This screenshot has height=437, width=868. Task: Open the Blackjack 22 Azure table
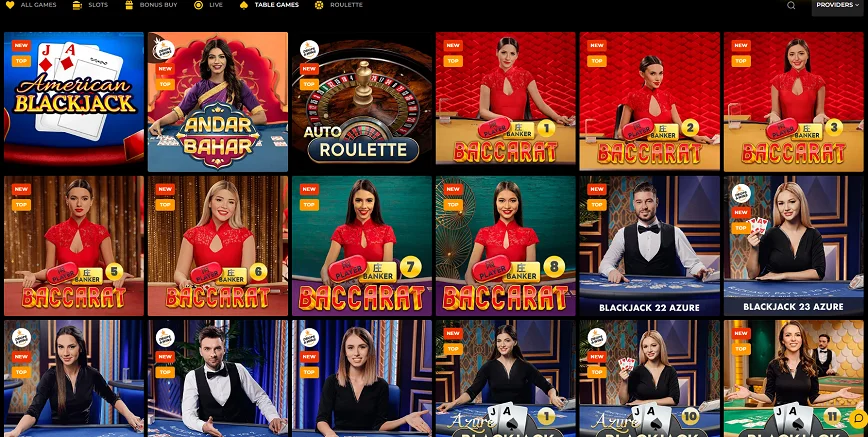coord(649,246)
